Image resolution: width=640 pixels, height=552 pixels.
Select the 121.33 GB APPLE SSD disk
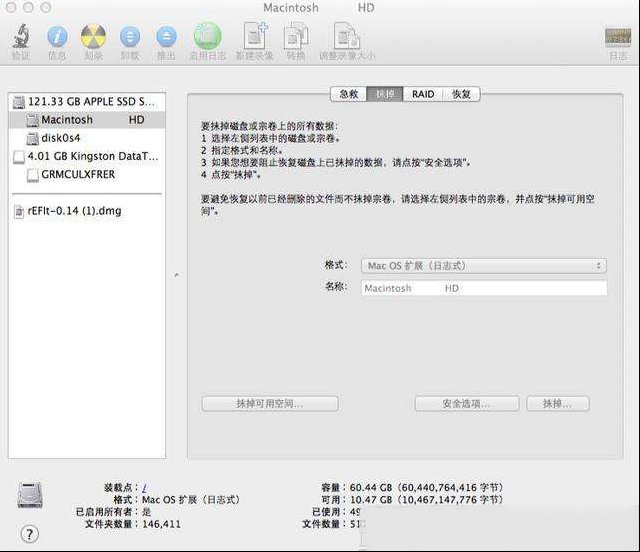(x=87, y=102)
